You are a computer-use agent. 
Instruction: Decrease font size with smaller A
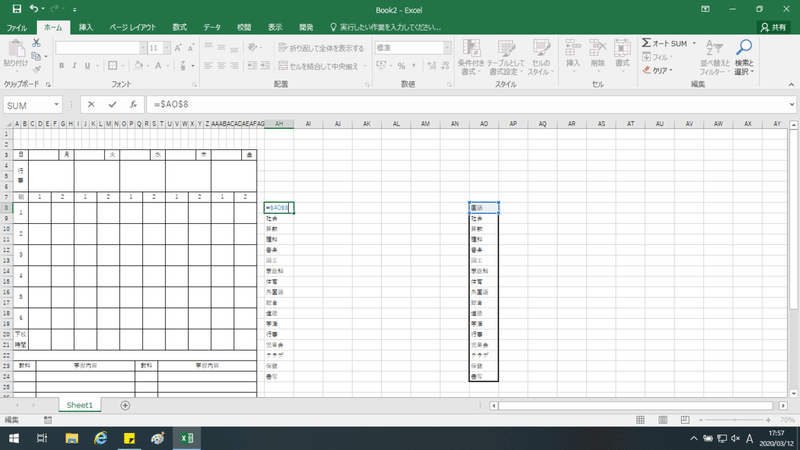[191, 48]
